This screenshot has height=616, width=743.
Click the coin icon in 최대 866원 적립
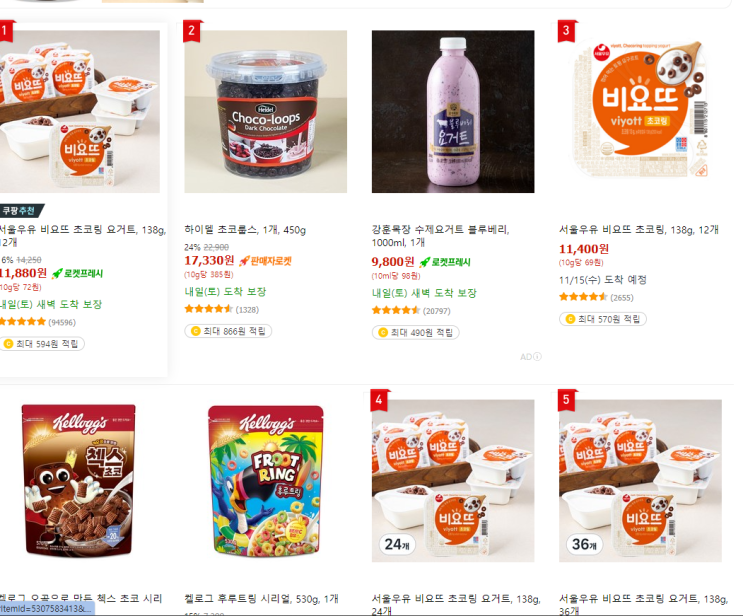pyautogui.click(x=195, y=331)
